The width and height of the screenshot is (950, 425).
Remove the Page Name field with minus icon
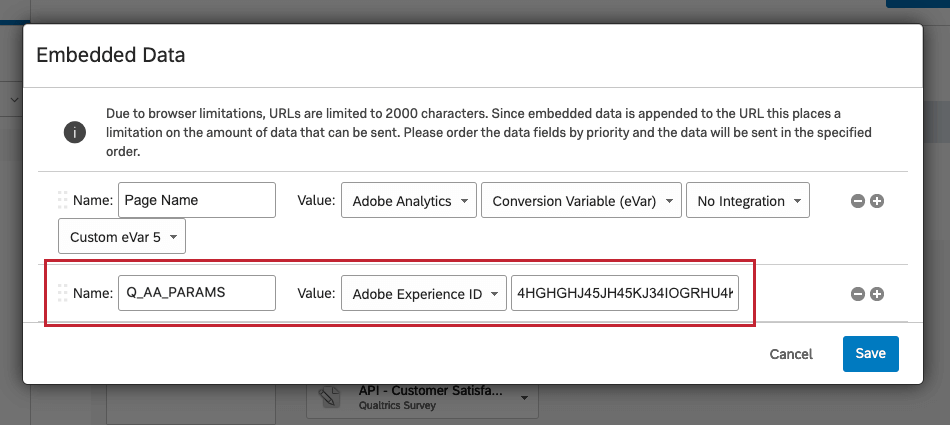857,201
